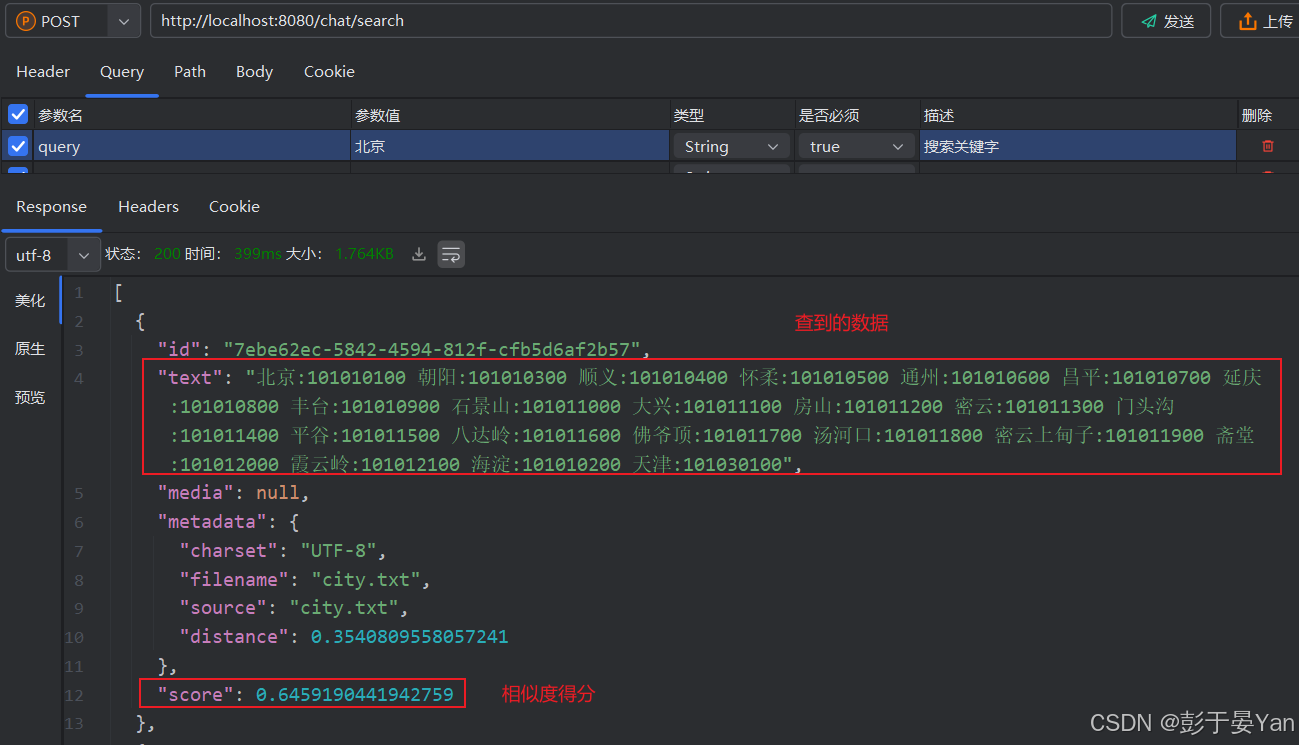The height and width of the screenshot is (745, 1299).
Task: Open the true required dropdown
Action: (856, 146)
